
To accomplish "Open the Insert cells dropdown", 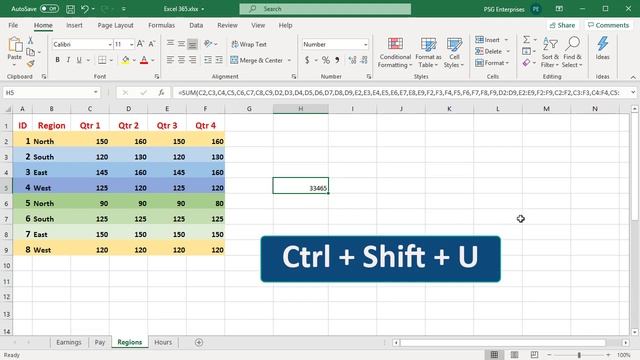I will point(507,40).
